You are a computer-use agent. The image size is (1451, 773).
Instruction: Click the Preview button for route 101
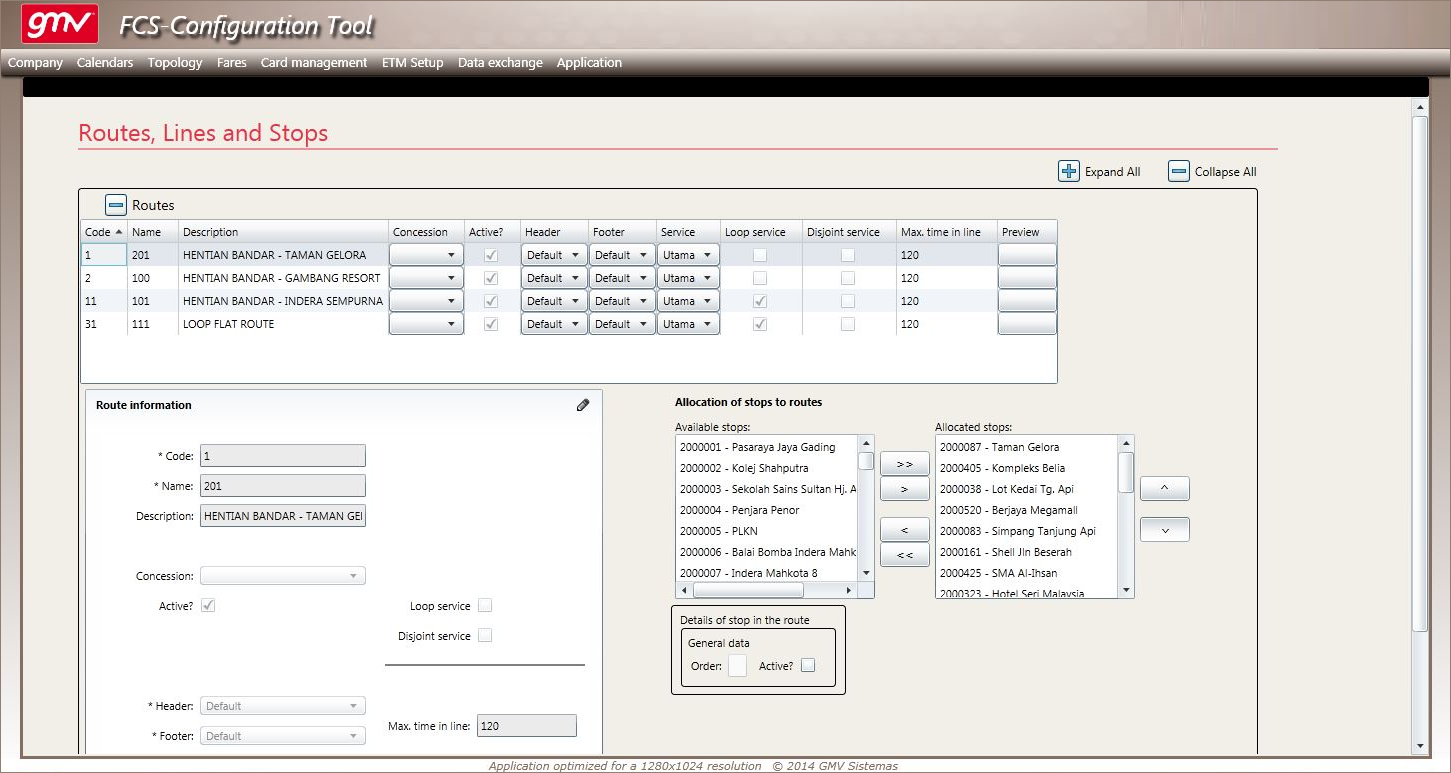coord(1027,301)
